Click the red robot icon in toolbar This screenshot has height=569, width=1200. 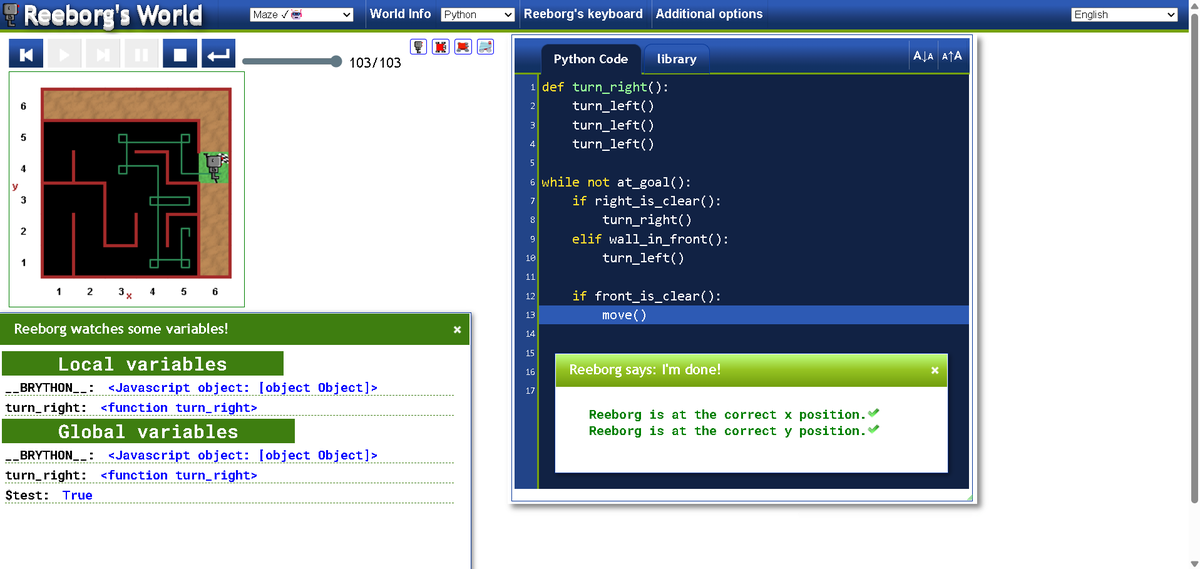pos(464,47)
